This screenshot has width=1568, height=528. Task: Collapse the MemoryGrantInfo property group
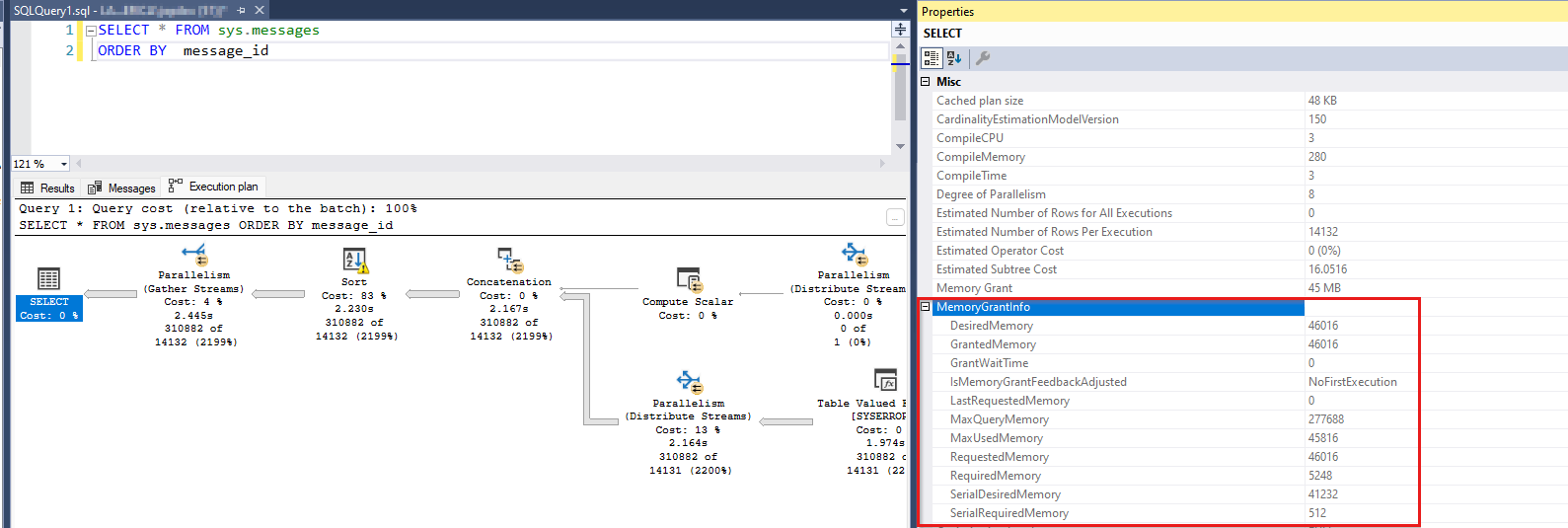[x=926, y=307]
